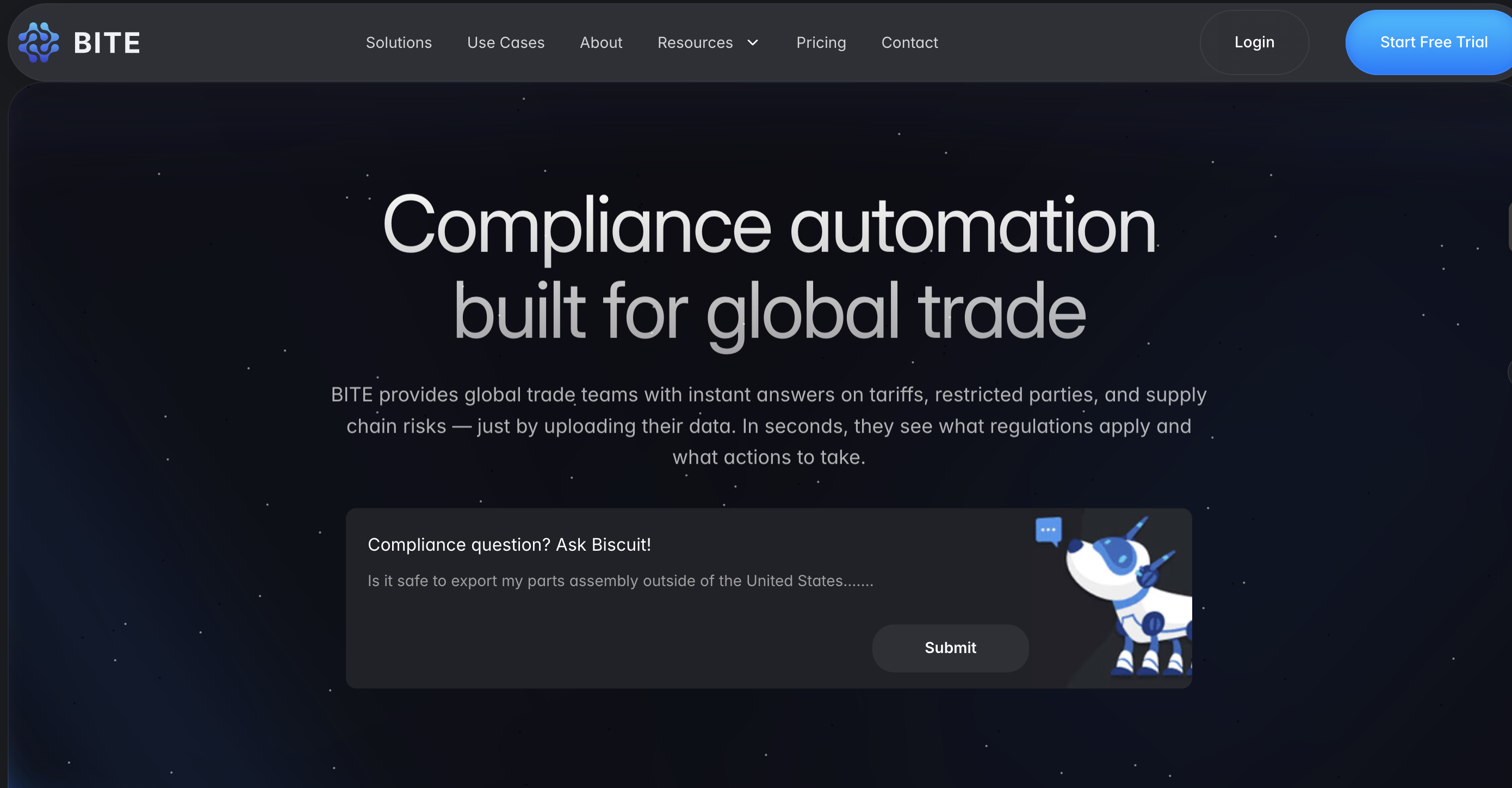Click the BITE description paragraph
The height and width of the screenshot is (788, 1512).
(x=769, y=426)
